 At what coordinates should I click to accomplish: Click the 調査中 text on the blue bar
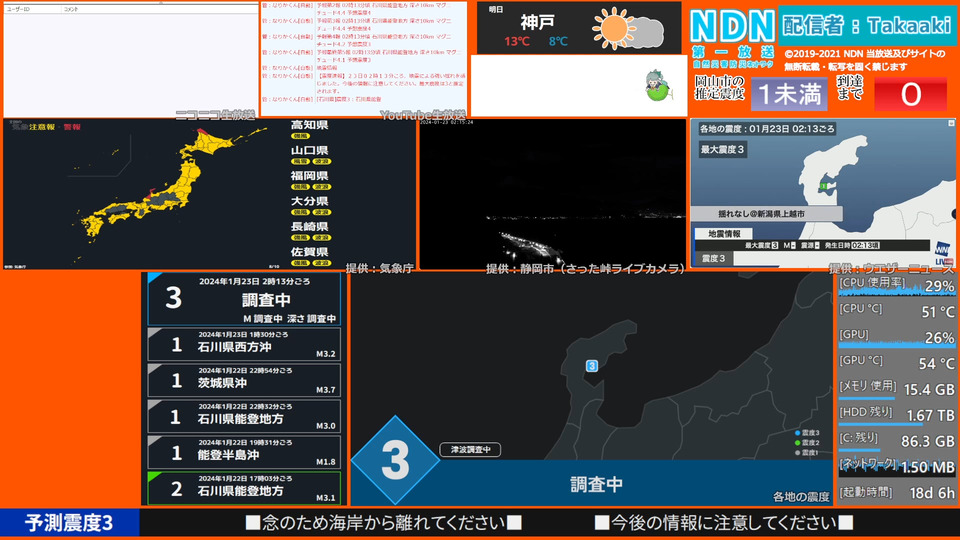pyautogui.click(x=596, y=484)
